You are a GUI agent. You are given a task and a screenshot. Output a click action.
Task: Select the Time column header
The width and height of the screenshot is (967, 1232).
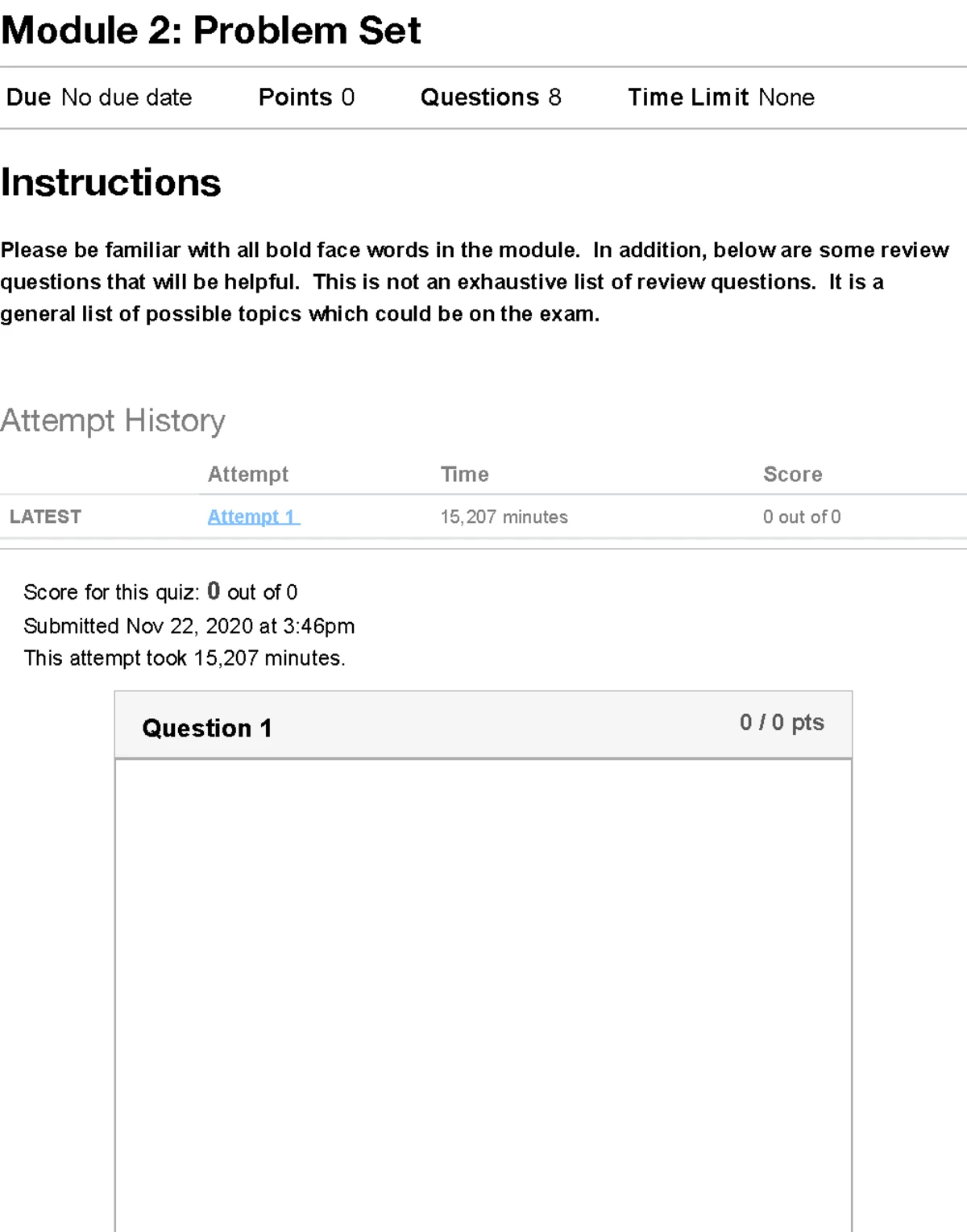coord(465,475)
